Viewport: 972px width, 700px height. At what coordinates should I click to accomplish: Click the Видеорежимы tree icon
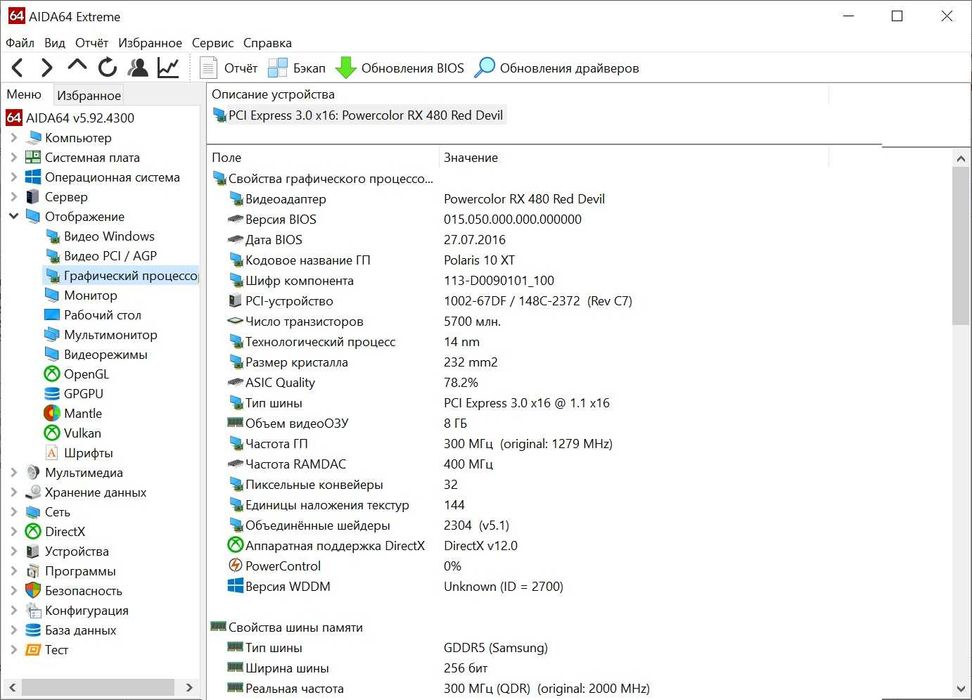[52, 355]
